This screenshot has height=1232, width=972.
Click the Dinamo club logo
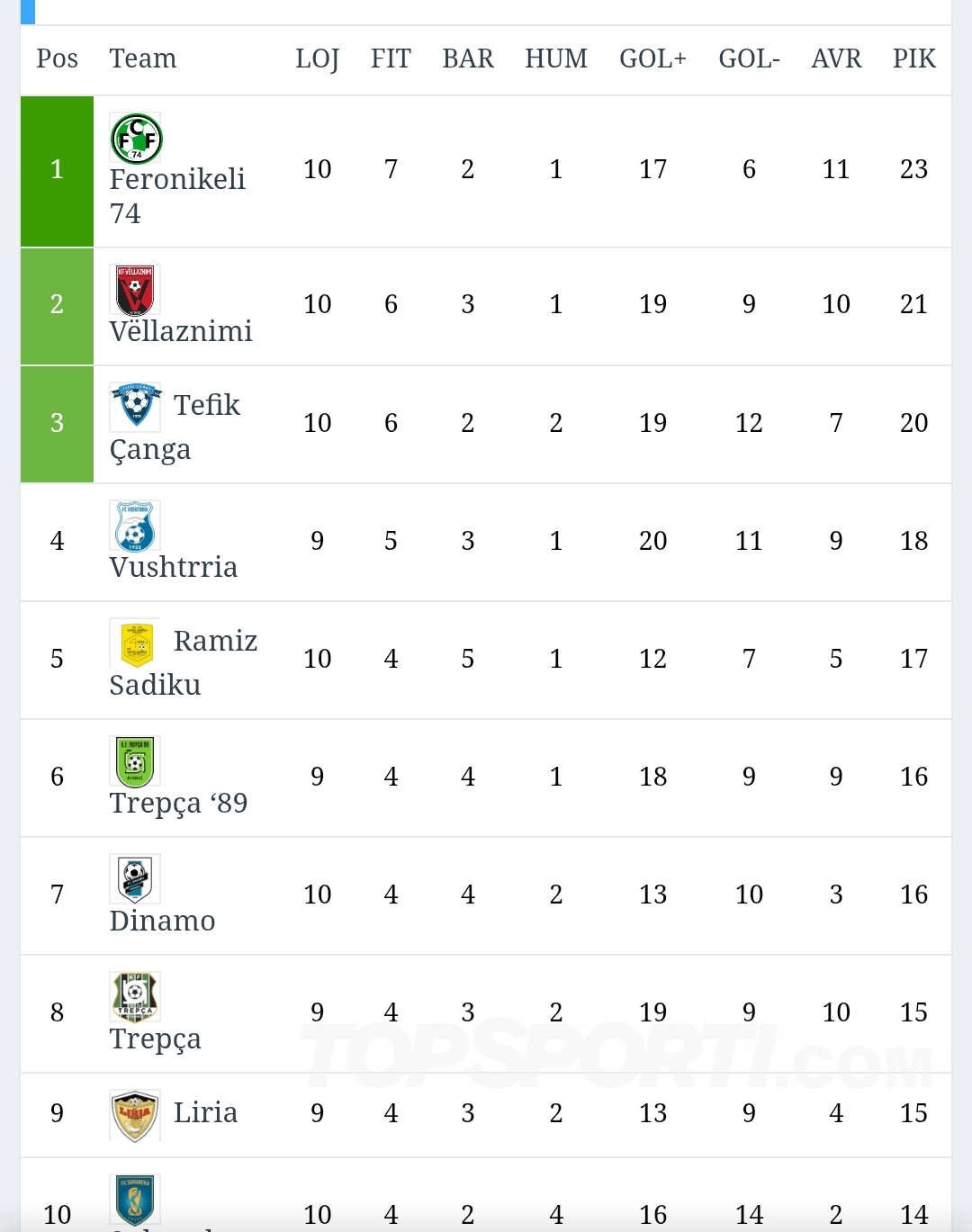pyautogui.click(x=135, y=878)
